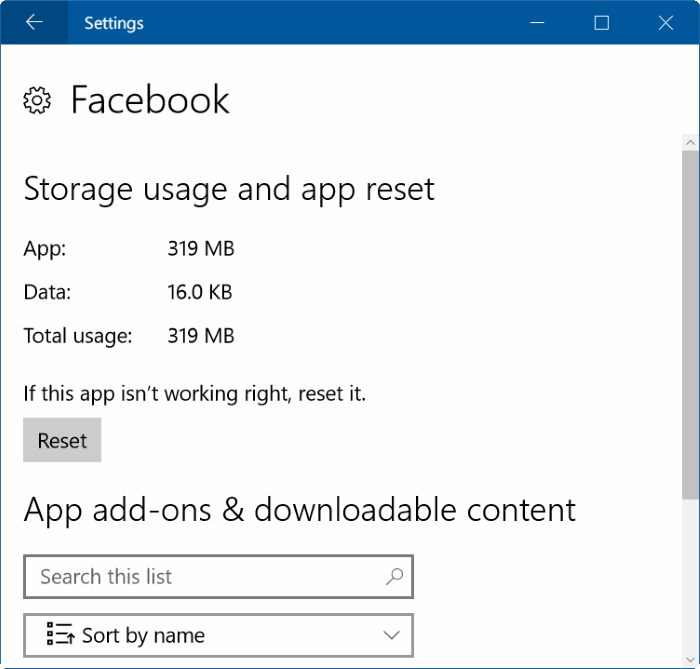Select the Total usage value 319 MB
700x669 pixels.
(x=201, y=336)
